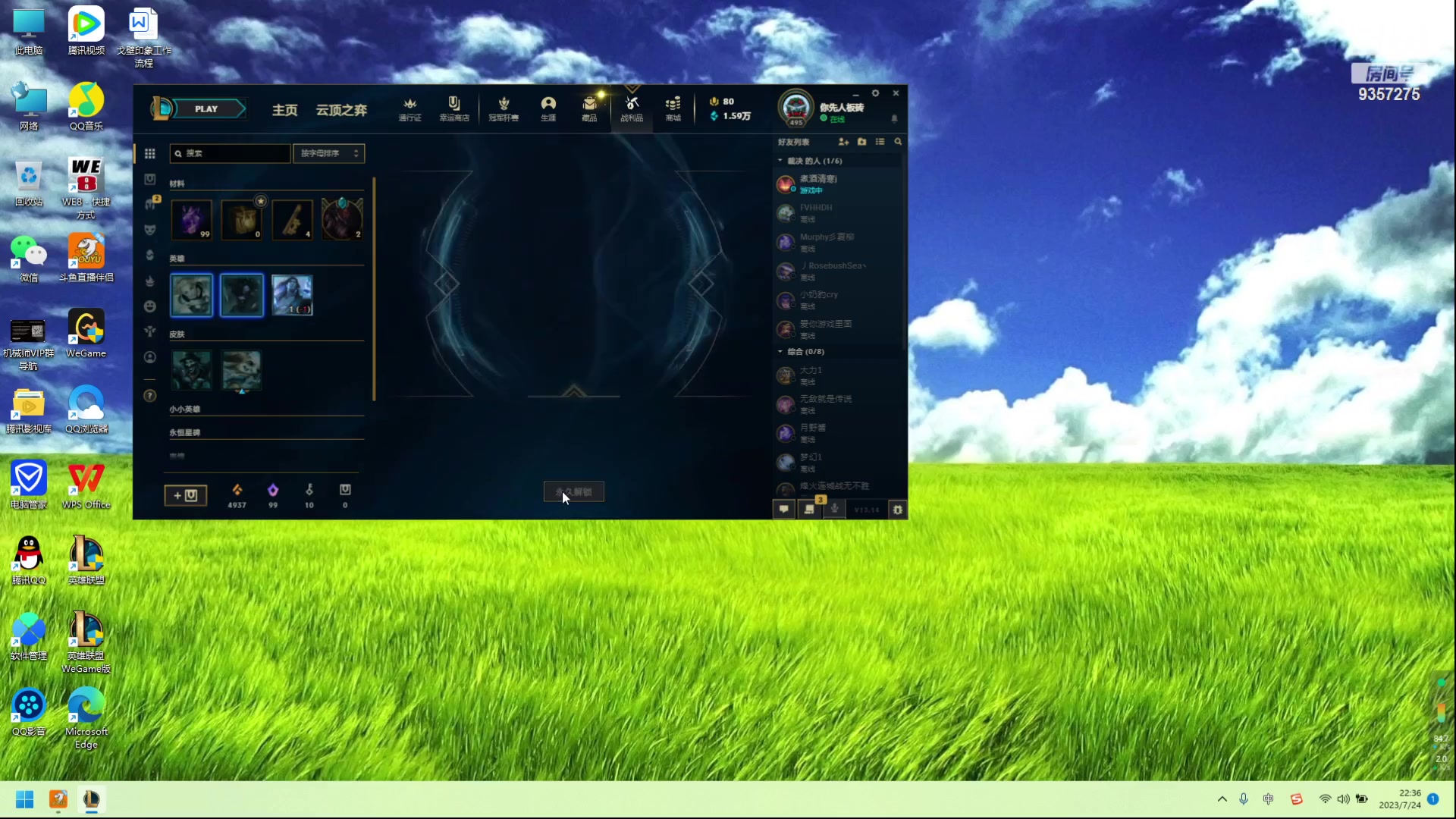Open the 商城 store icon

coord(673,109)
